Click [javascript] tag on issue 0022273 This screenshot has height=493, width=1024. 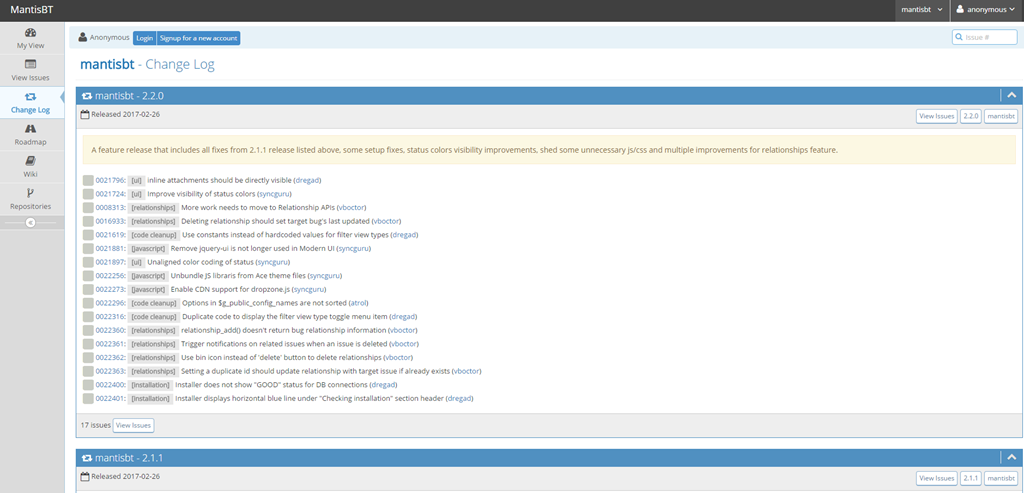[x=148, y=289]
